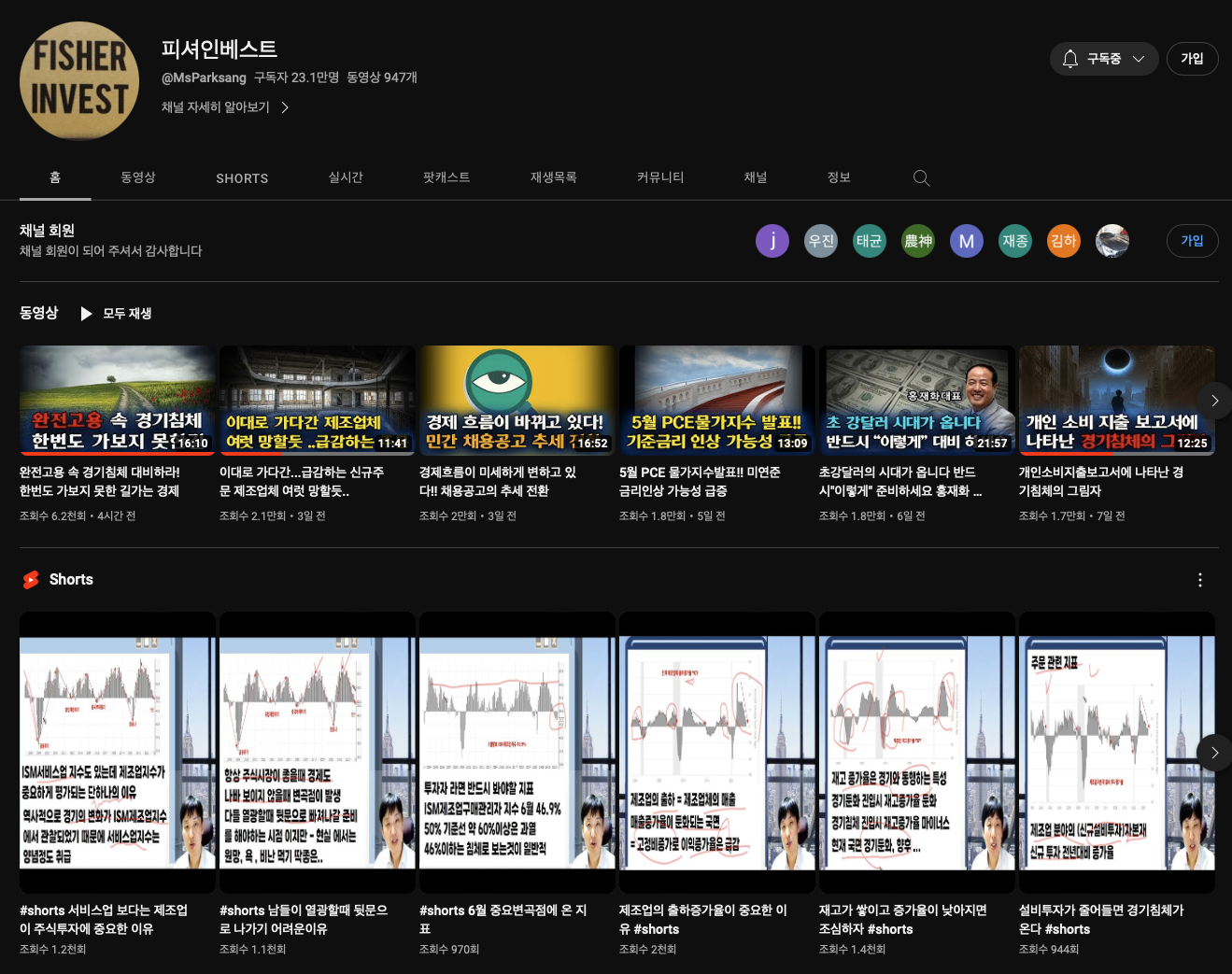The image size is (1232, 974).
Task: Click the Fisher Invest channel logo
Action: click(79, 80)
